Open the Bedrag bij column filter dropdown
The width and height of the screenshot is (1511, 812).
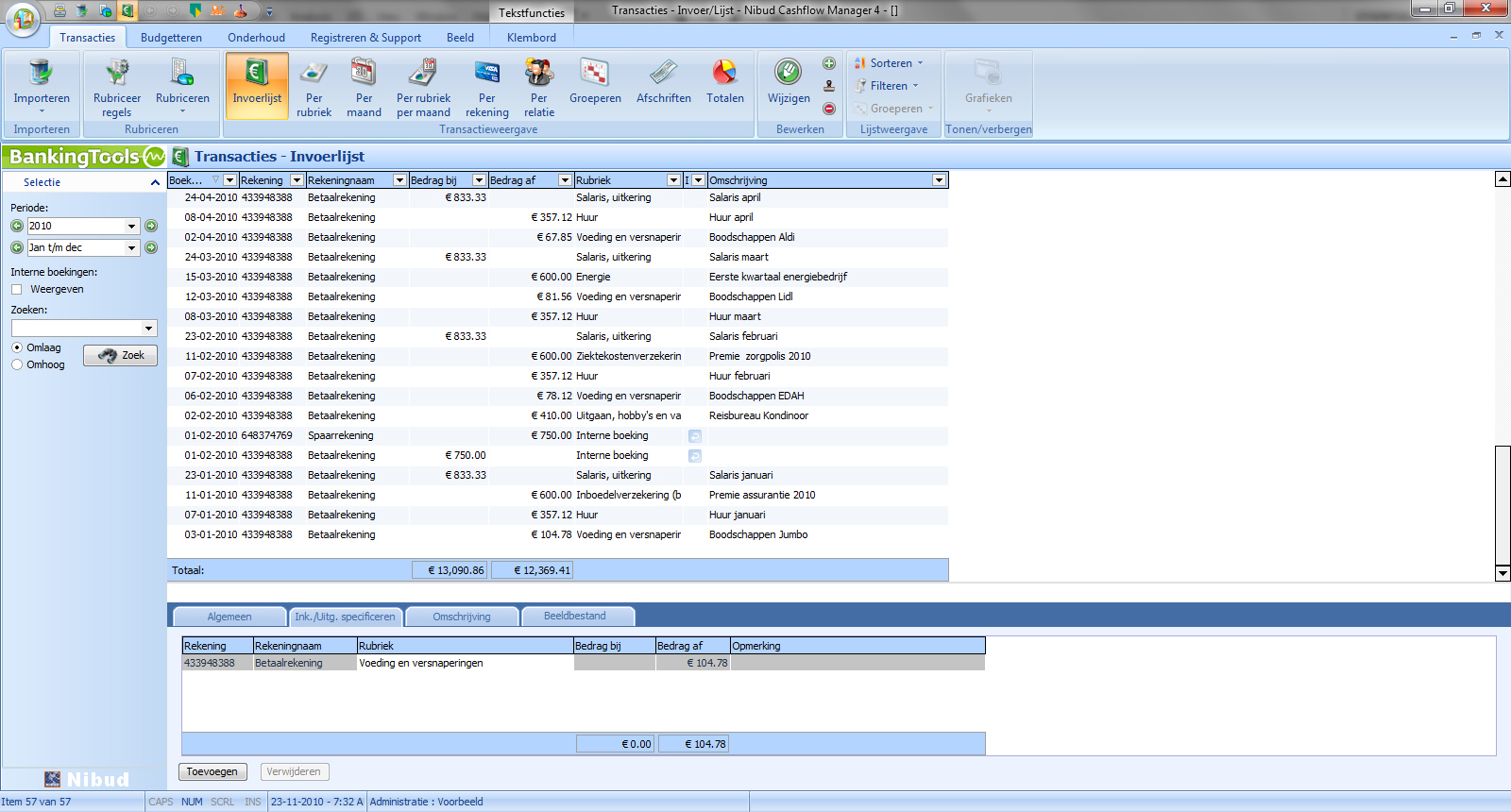(x=479, y=180)
